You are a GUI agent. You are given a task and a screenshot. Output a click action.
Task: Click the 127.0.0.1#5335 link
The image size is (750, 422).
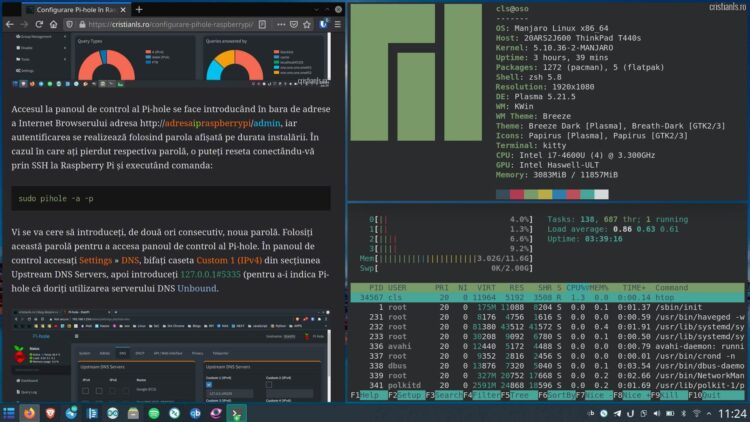click(x=210, y=275)
